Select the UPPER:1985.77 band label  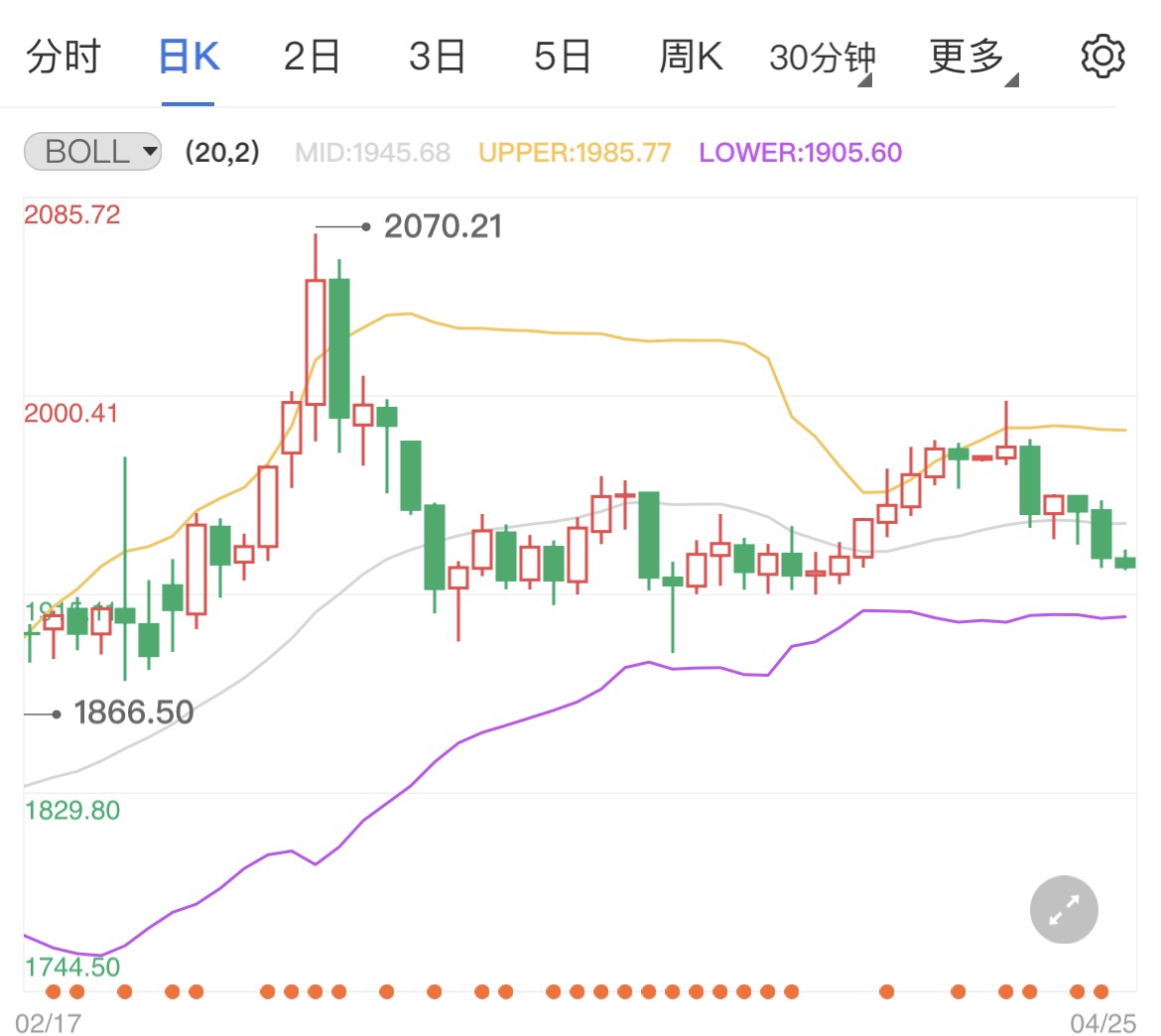pos(573,151)
